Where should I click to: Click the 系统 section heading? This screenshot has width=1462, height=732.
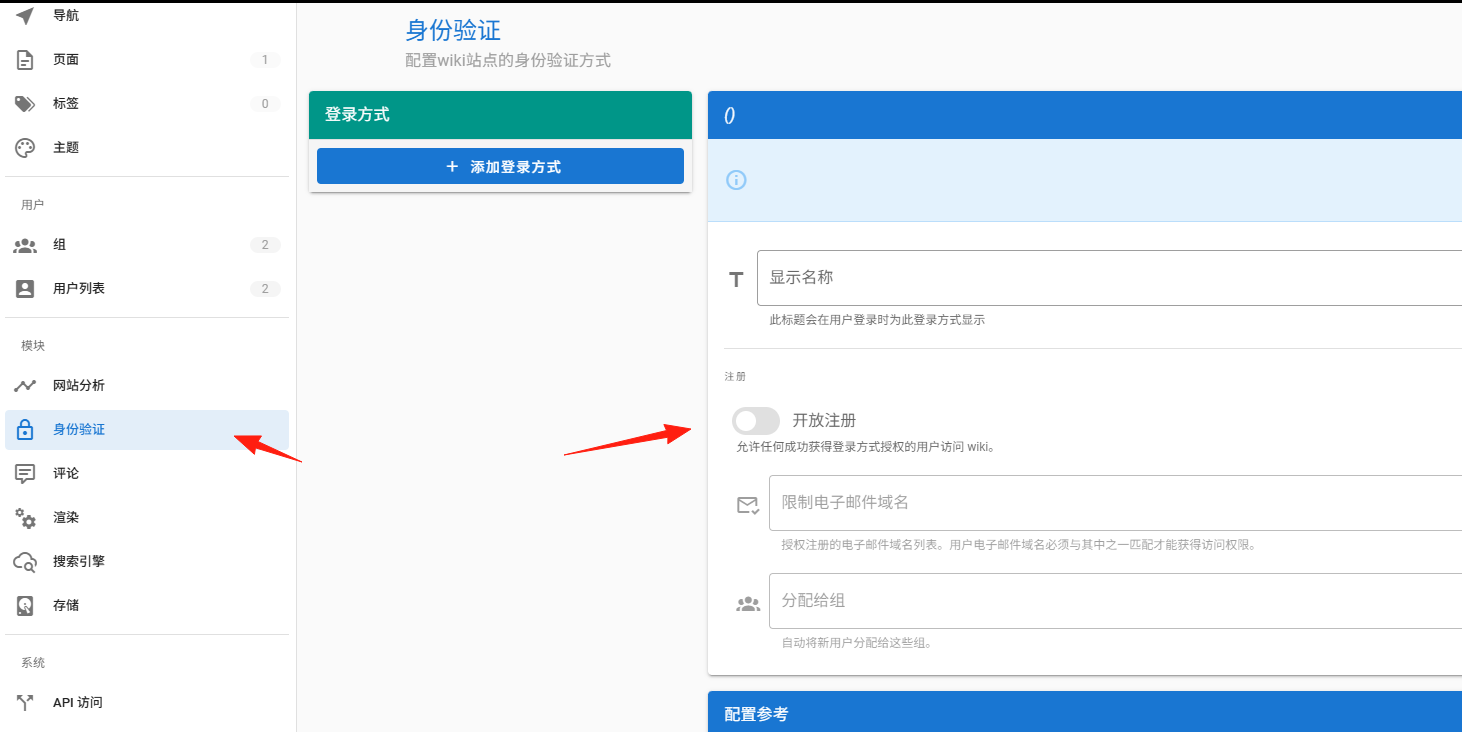pyautogui.click(x=33, y=663)
